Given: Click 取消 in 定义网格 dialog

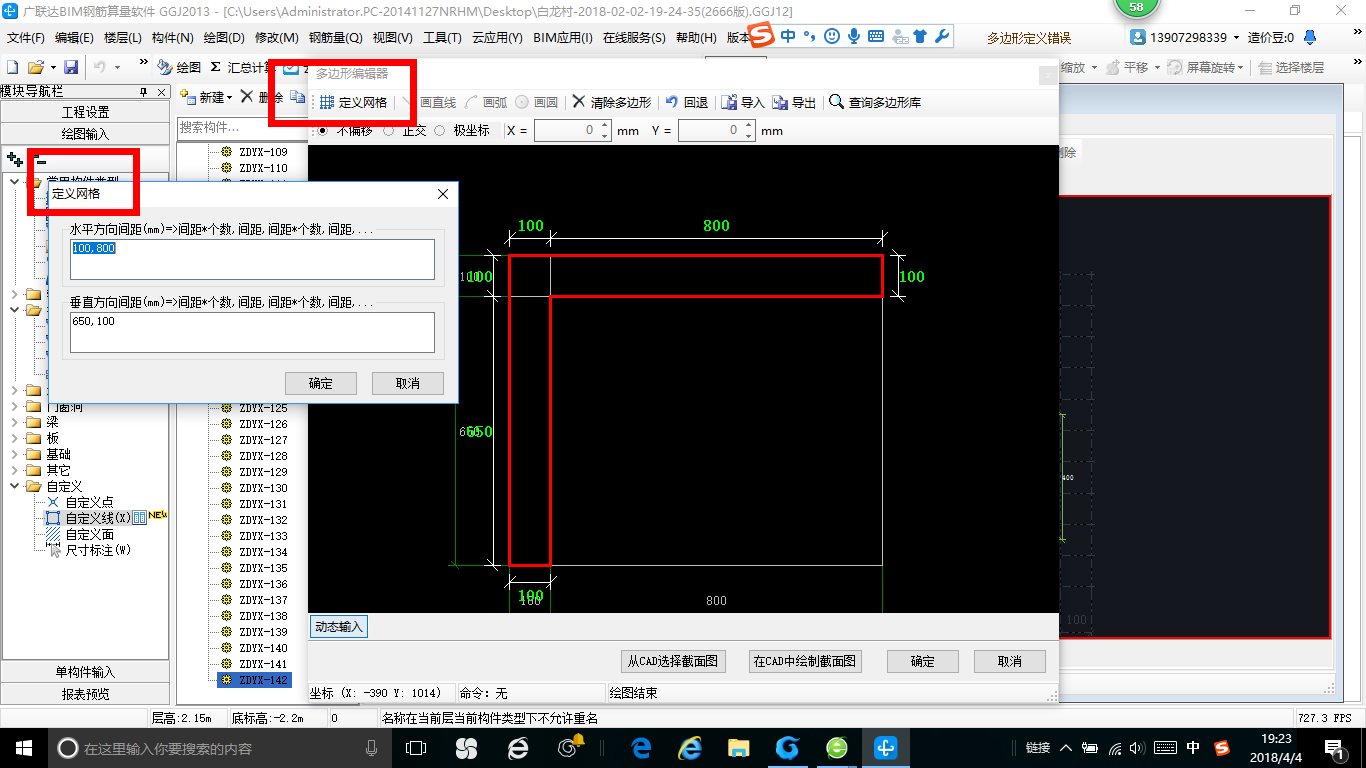Looking at the screenshot, I should (x=408, y=383).
